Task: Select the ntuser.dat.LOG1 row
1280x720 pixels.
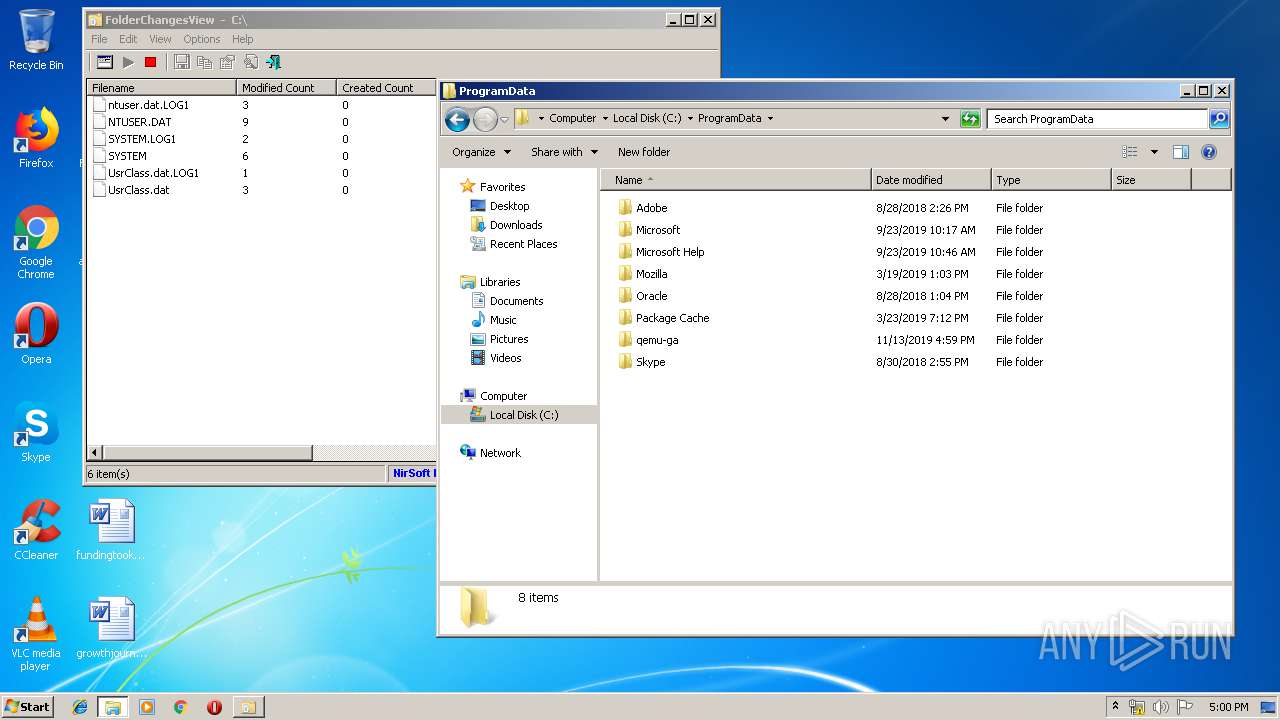Action: coord(148,105)
